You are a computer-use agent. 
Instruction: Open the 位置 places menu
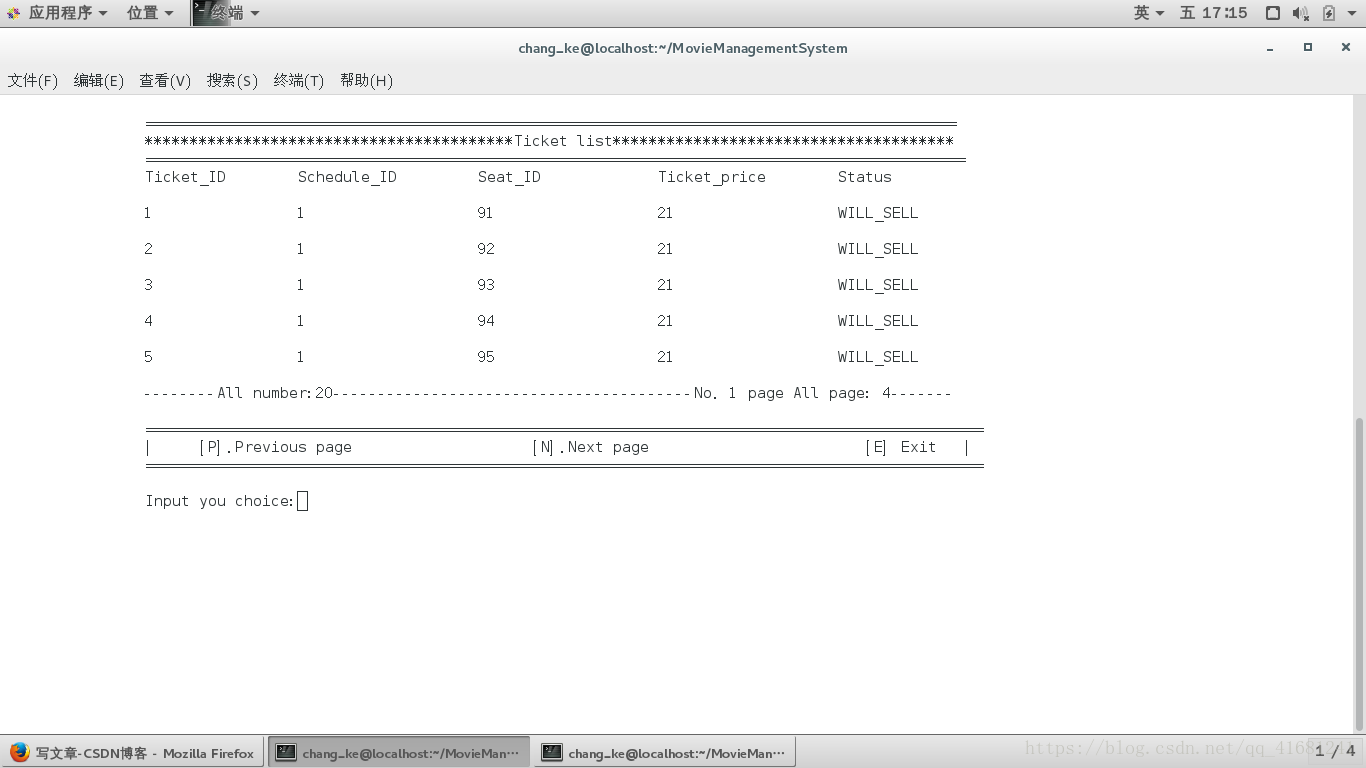click(x=150, y=13)
